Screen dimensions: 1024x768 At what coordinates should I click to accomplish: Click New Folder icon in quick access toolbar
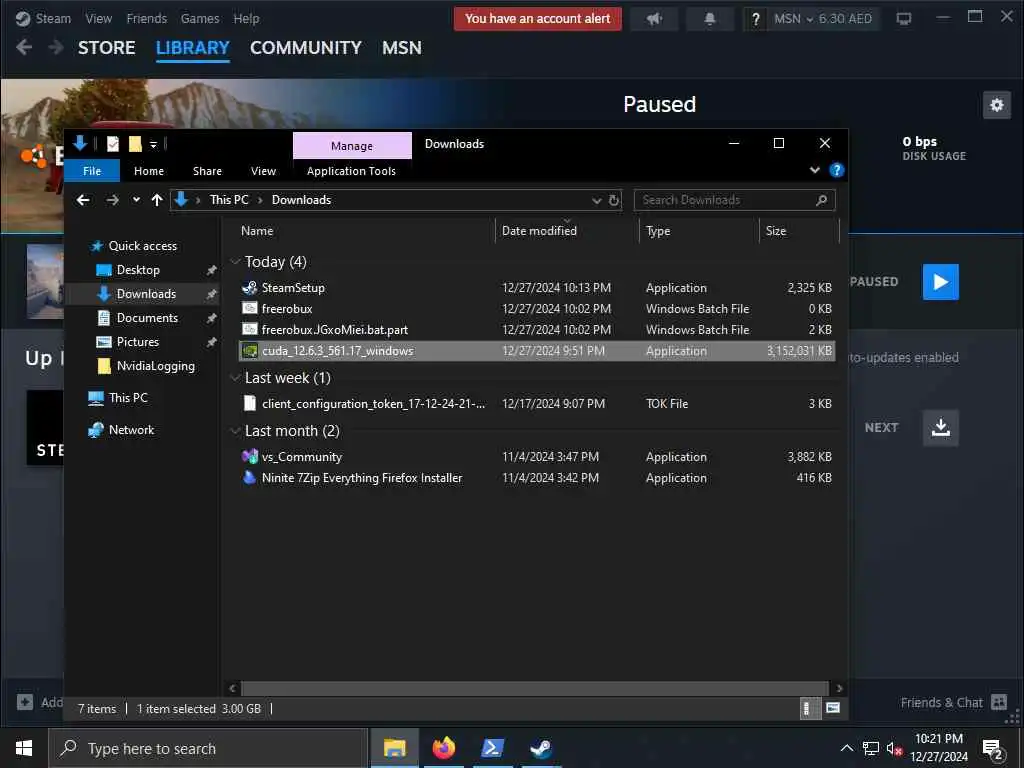[x=135, y=144]
